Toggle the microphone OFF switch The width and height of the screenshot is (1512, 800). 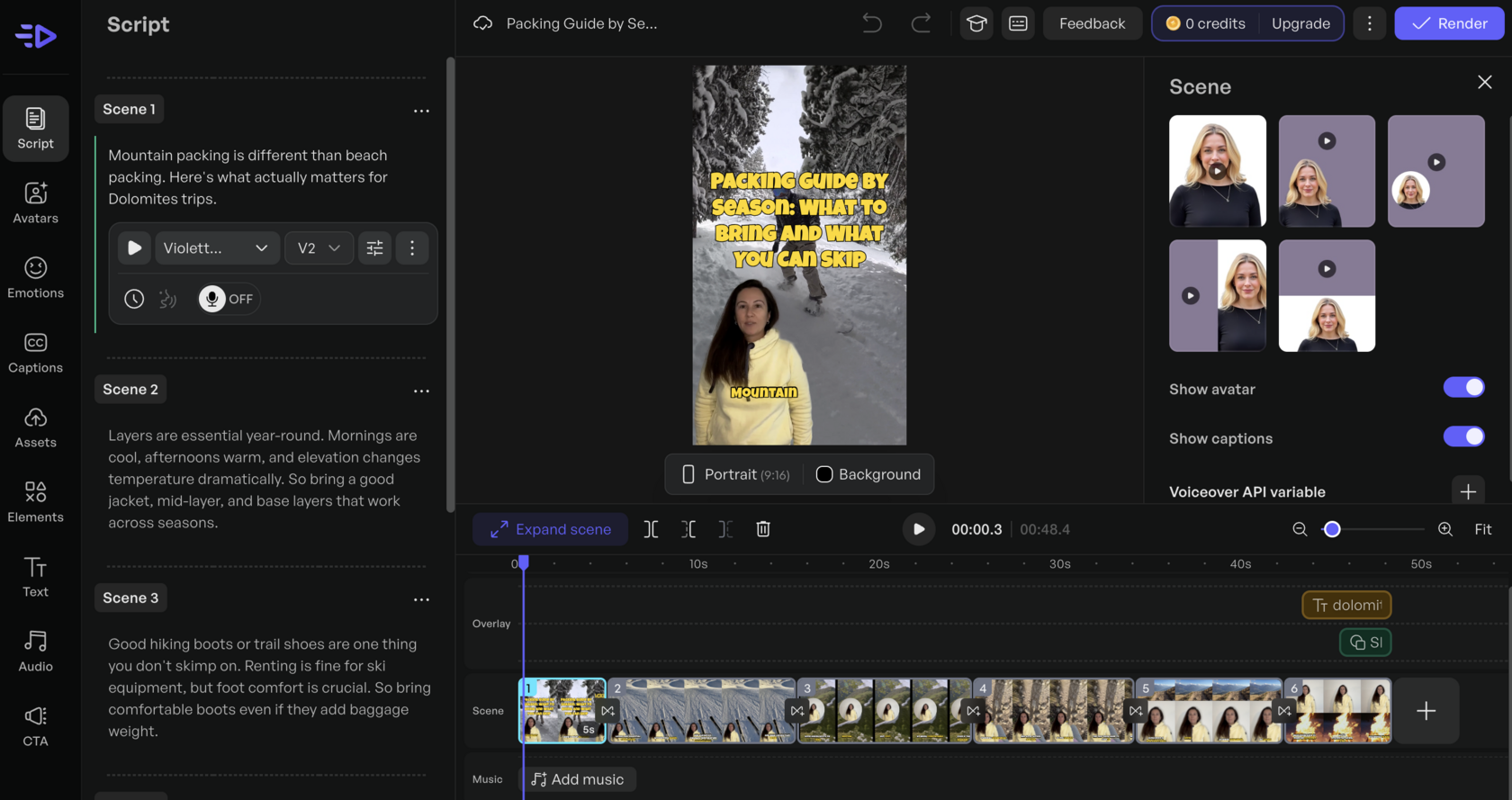(228, 299)
